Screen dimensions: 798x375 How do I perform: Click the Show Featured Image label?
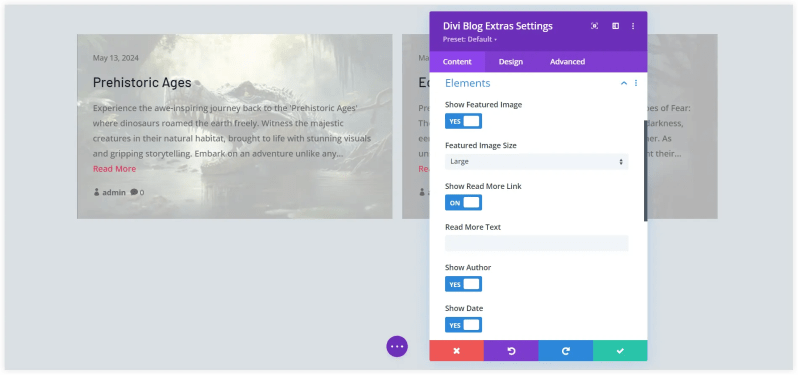pyautogui.click(x=483, y=105)
